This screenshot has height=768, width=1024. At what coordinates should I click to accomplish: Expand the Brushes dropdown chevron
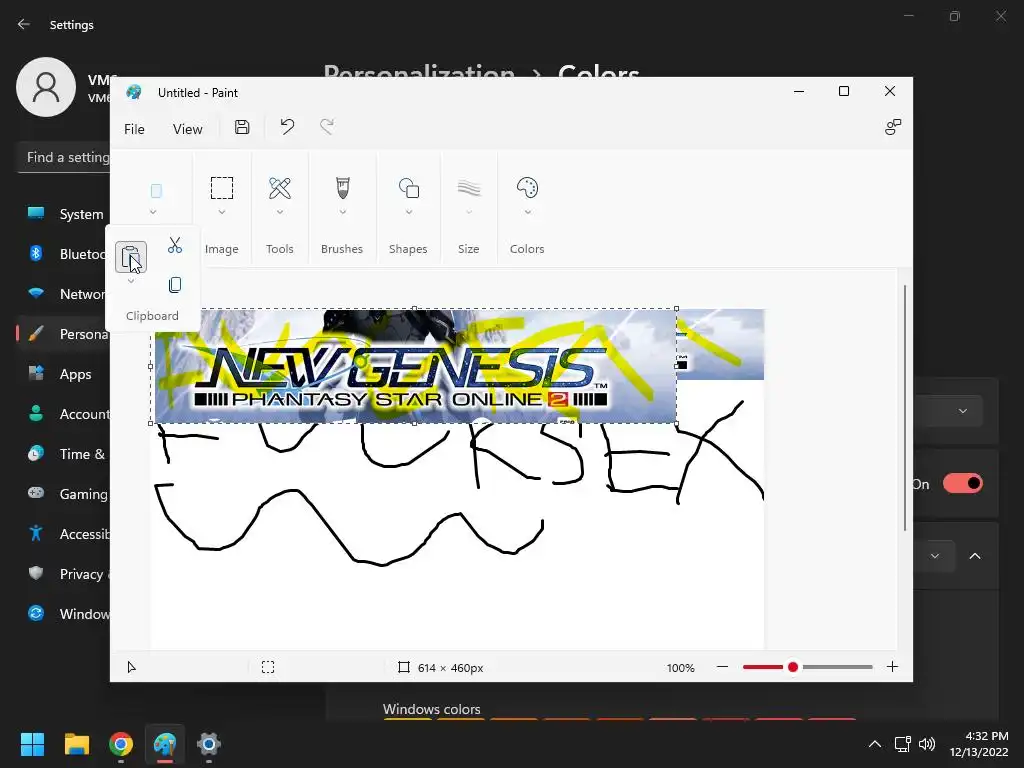(x=342, y=212)
